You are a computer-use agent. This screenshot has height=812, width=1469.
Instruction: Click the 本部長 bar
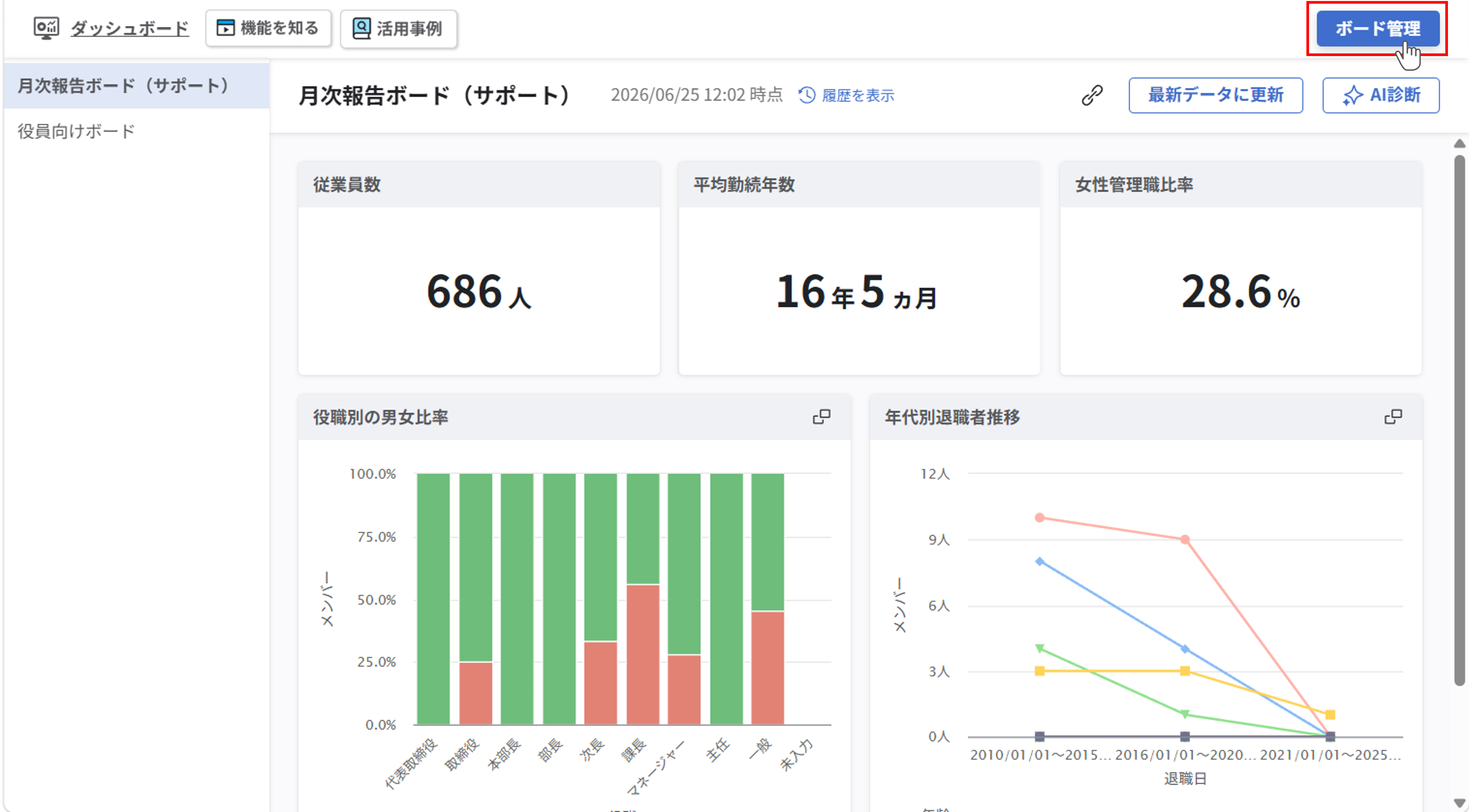pyautogui.click(x=517, y=599)
